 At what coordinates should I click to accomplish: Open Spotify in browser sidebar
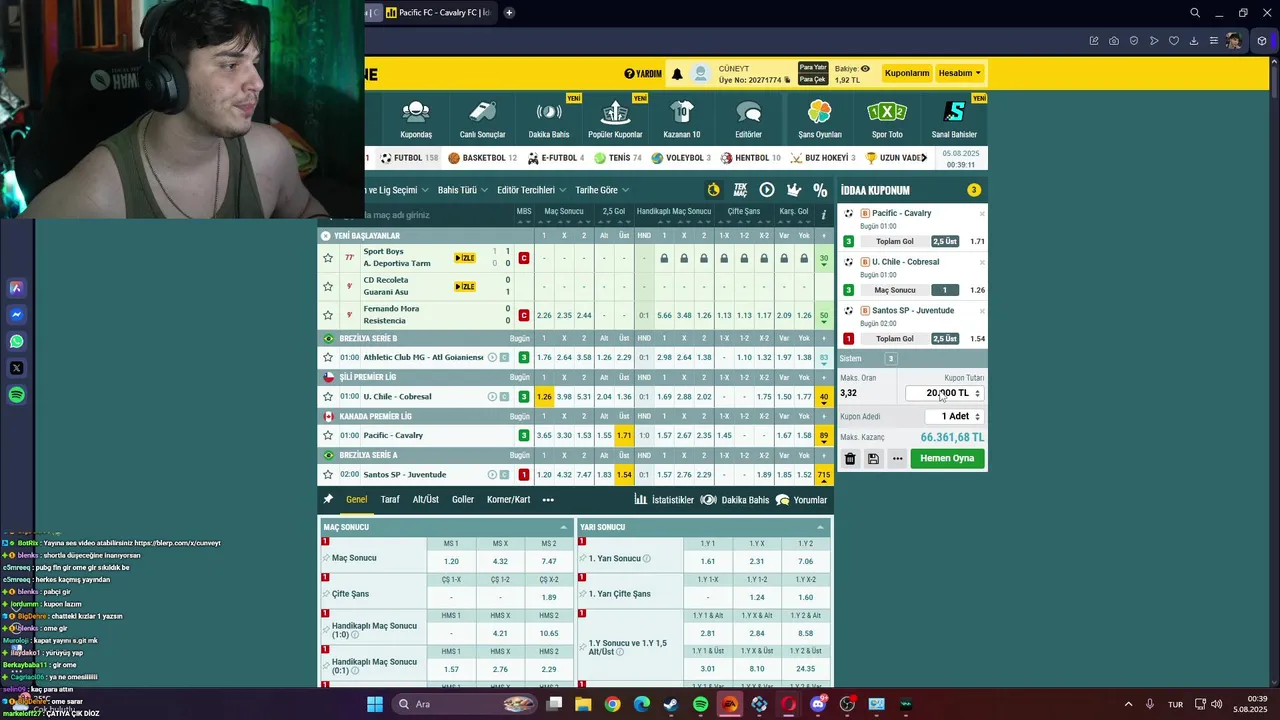[17, 395]
